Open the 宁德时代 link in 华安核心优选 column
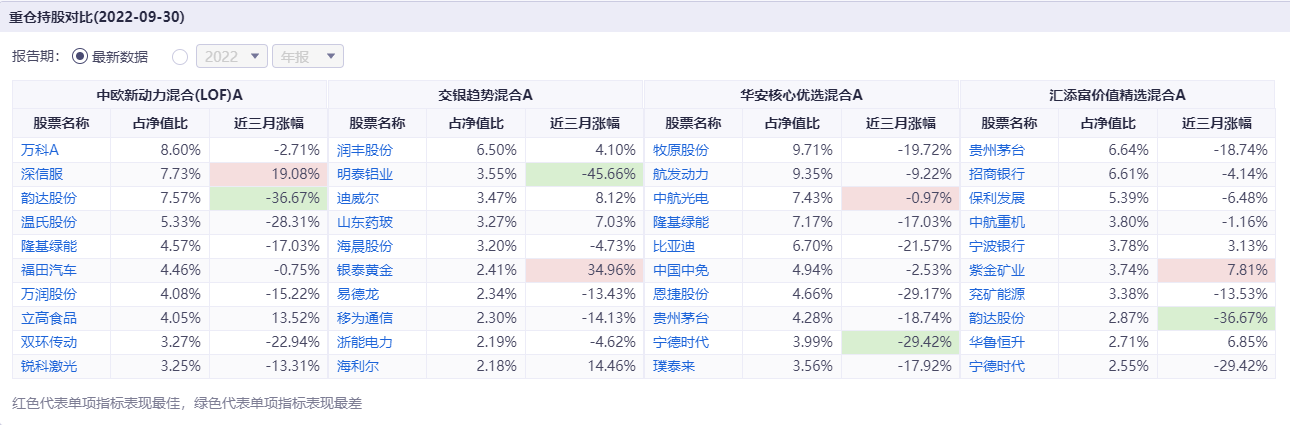The image size is (1290, 425). pos(680,342)
